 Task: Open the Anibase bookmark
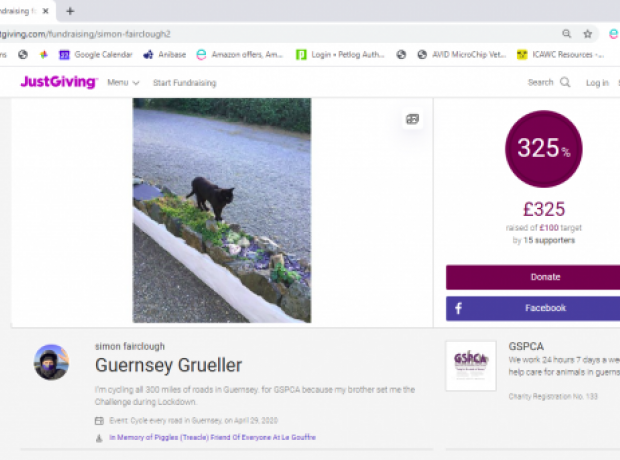[164, 55]
